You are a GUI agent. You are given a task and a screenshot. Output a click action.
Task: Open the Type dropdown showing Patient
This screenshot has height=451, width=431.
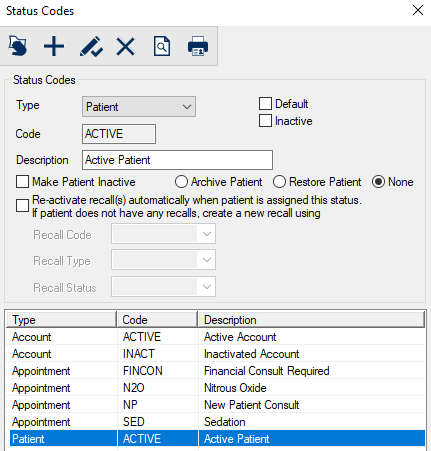[139, 107]
